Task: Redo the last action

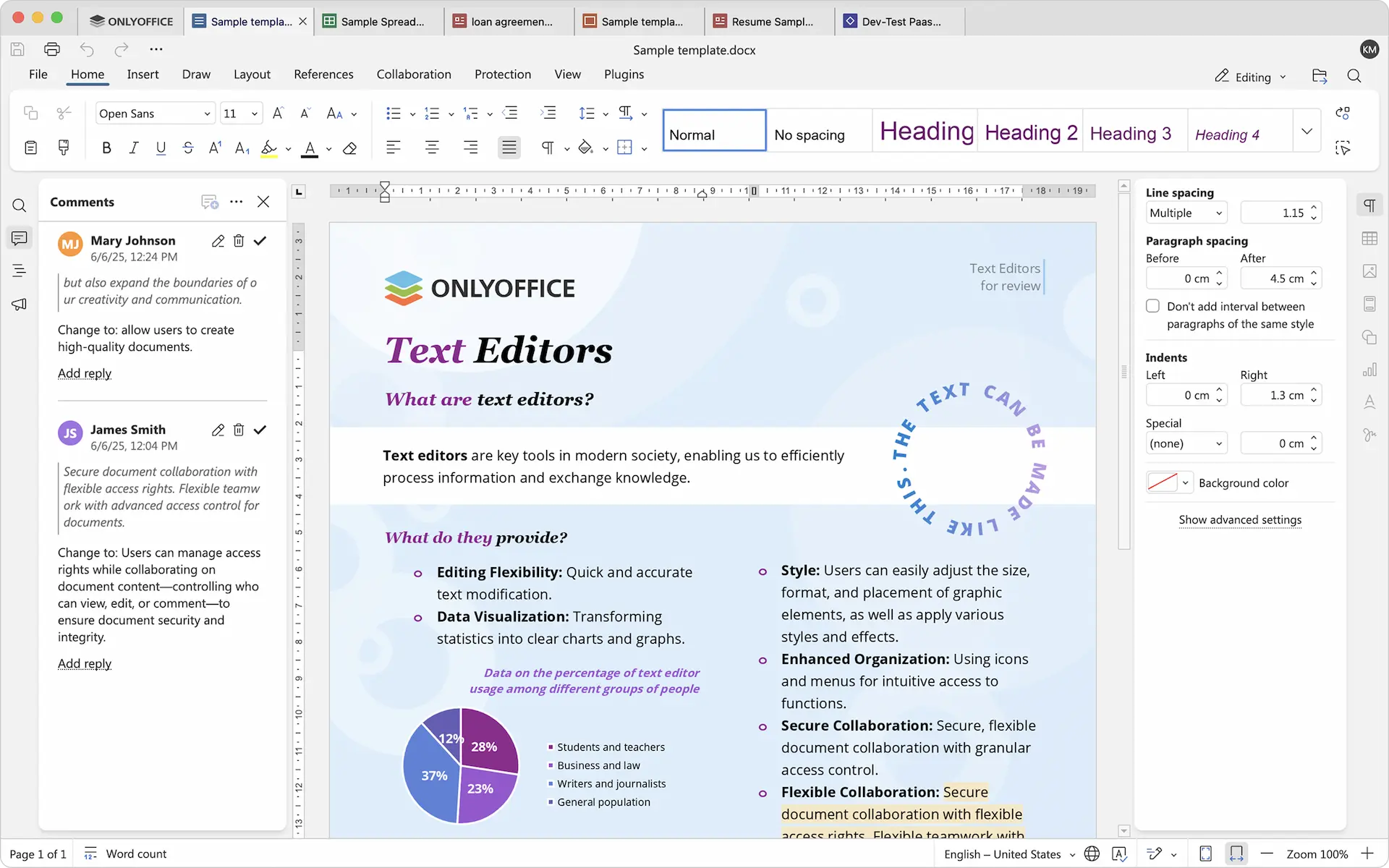Action: 121,49
